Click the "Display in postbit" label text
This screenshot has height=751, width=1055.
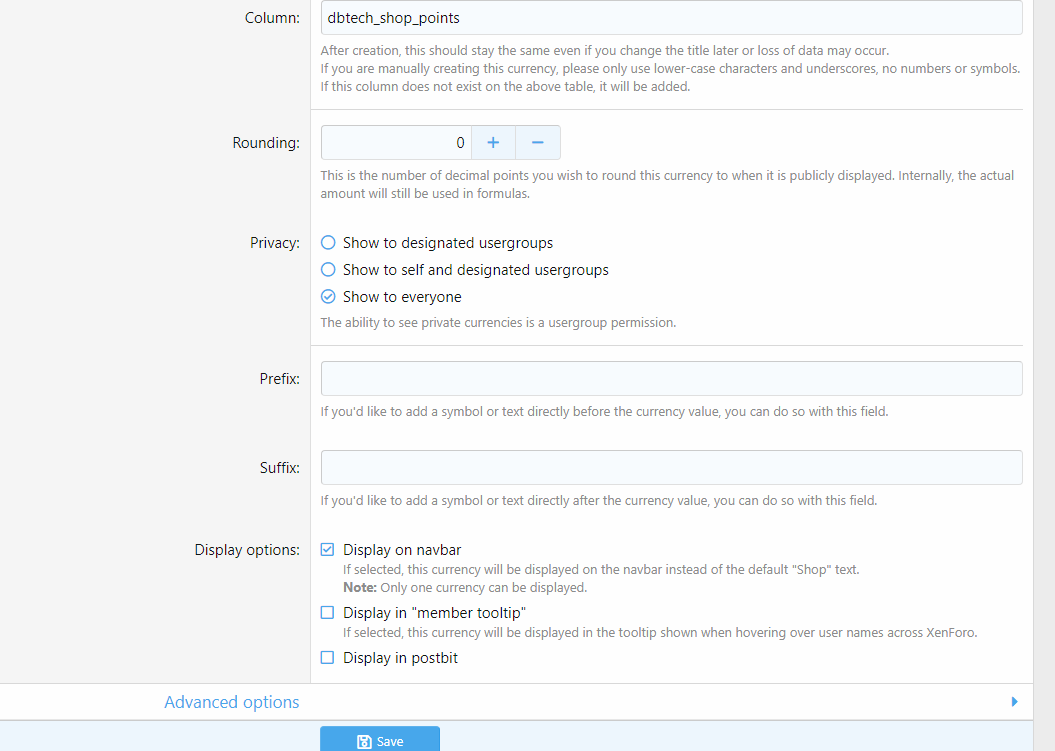[400, 658]
